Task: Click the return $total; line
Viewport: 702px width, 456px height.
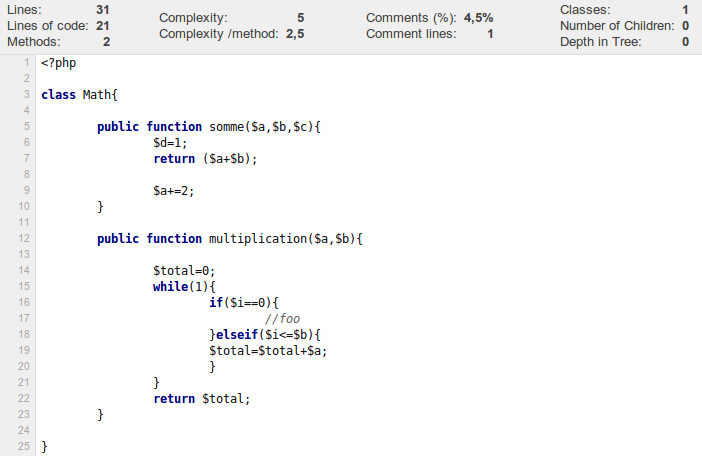Action: pyautogui.click(x=201, y=399)
